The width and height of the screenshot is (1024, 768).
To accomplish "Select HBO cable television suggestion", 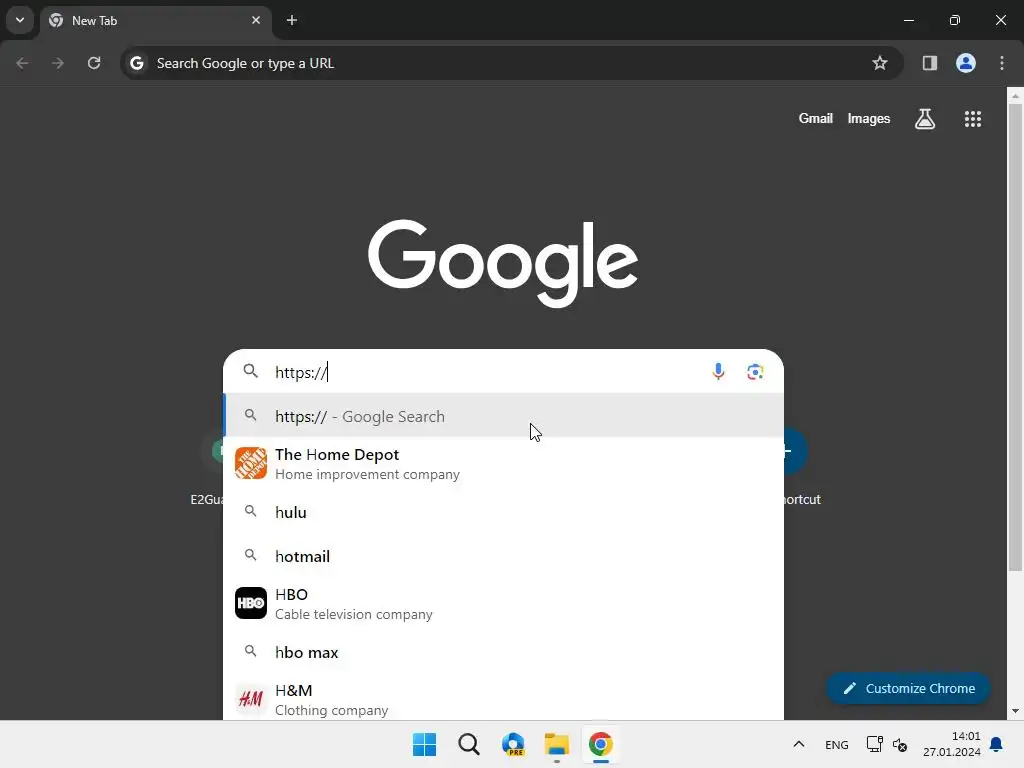I will coord(503,603).
